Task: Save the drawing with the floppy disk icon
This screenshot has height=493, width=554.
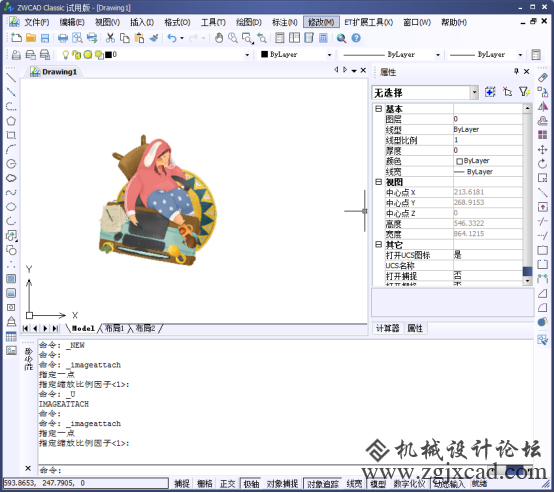Action: click(x=45, y=38)
